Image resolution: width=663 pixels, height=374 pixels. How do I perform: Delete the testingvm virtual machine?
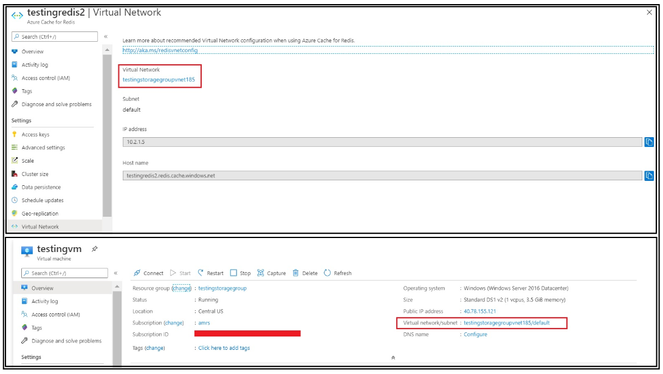[x=305, y=273]
